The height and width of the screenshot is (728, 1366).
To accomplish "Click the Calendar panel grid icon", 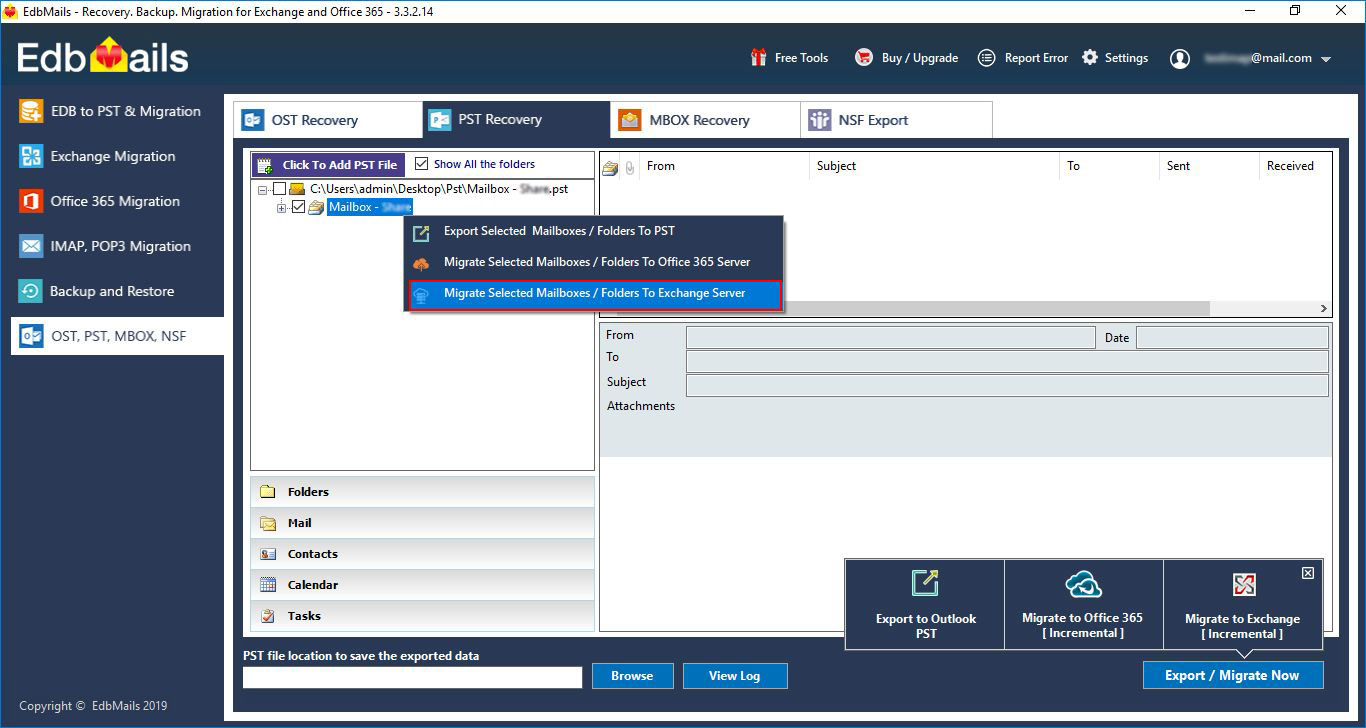I will [268, 585].
